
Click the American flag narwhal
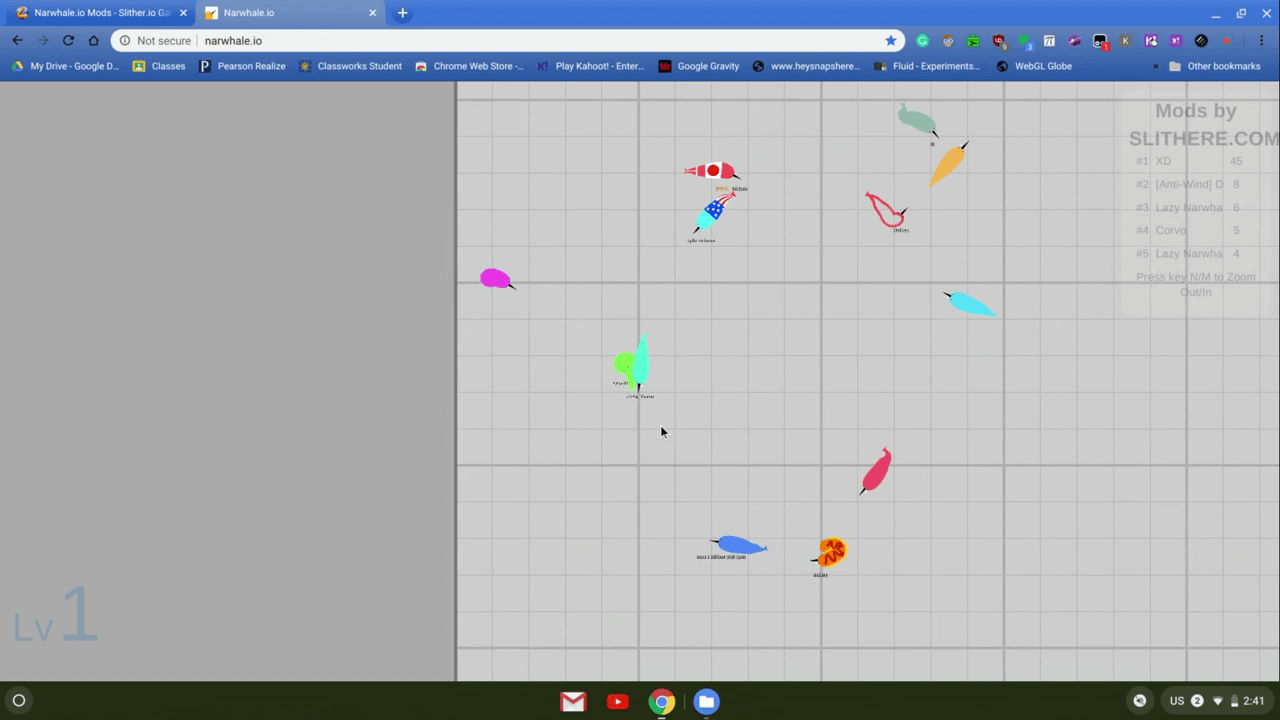coord(713,212)
